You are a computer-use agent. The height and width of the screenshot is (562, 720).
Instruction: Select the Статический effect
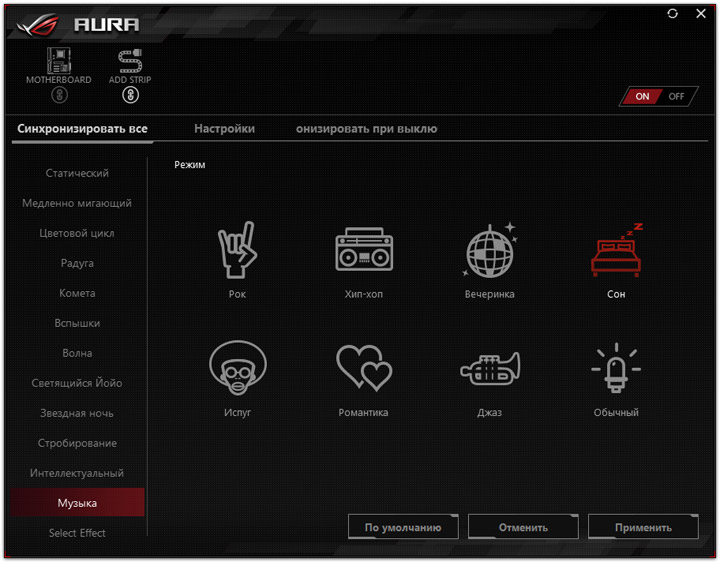tap(77, 173)
